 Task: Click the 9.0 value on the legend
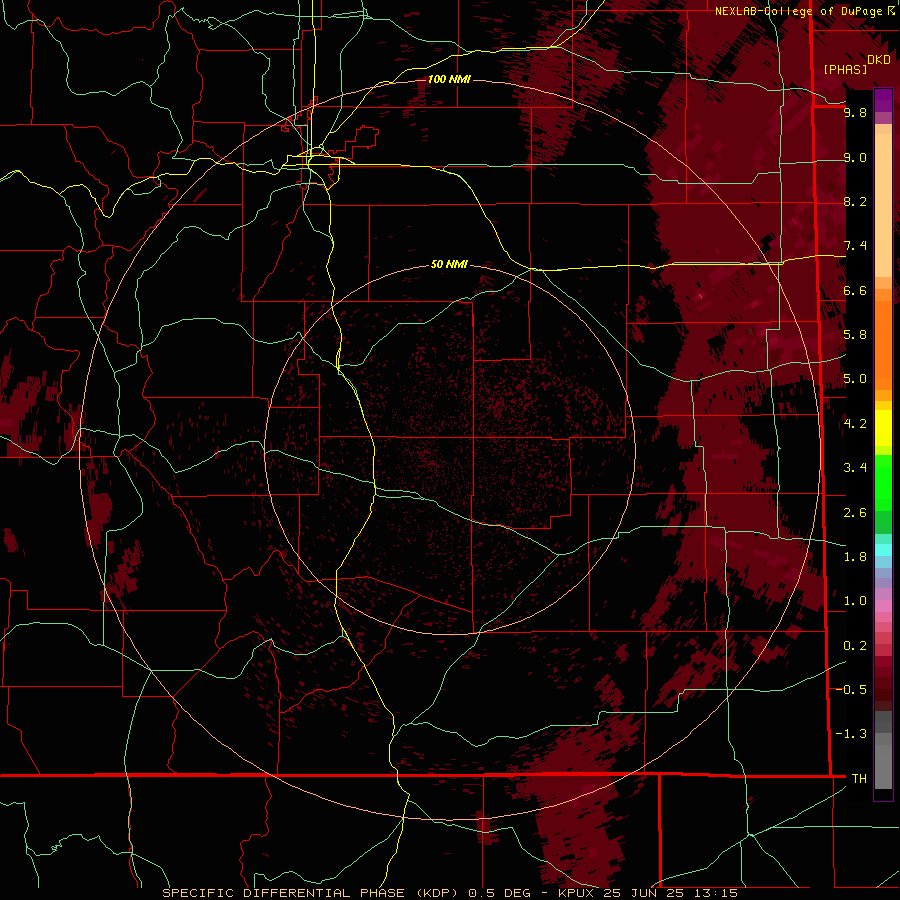coord(855,158)
